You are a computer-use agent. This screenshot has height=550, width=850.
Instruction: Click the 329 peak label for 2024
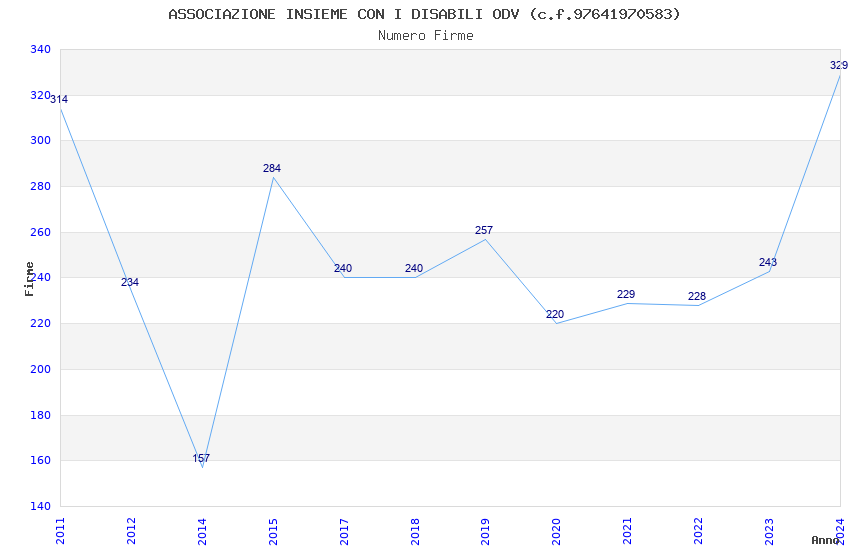coord(839,66)
